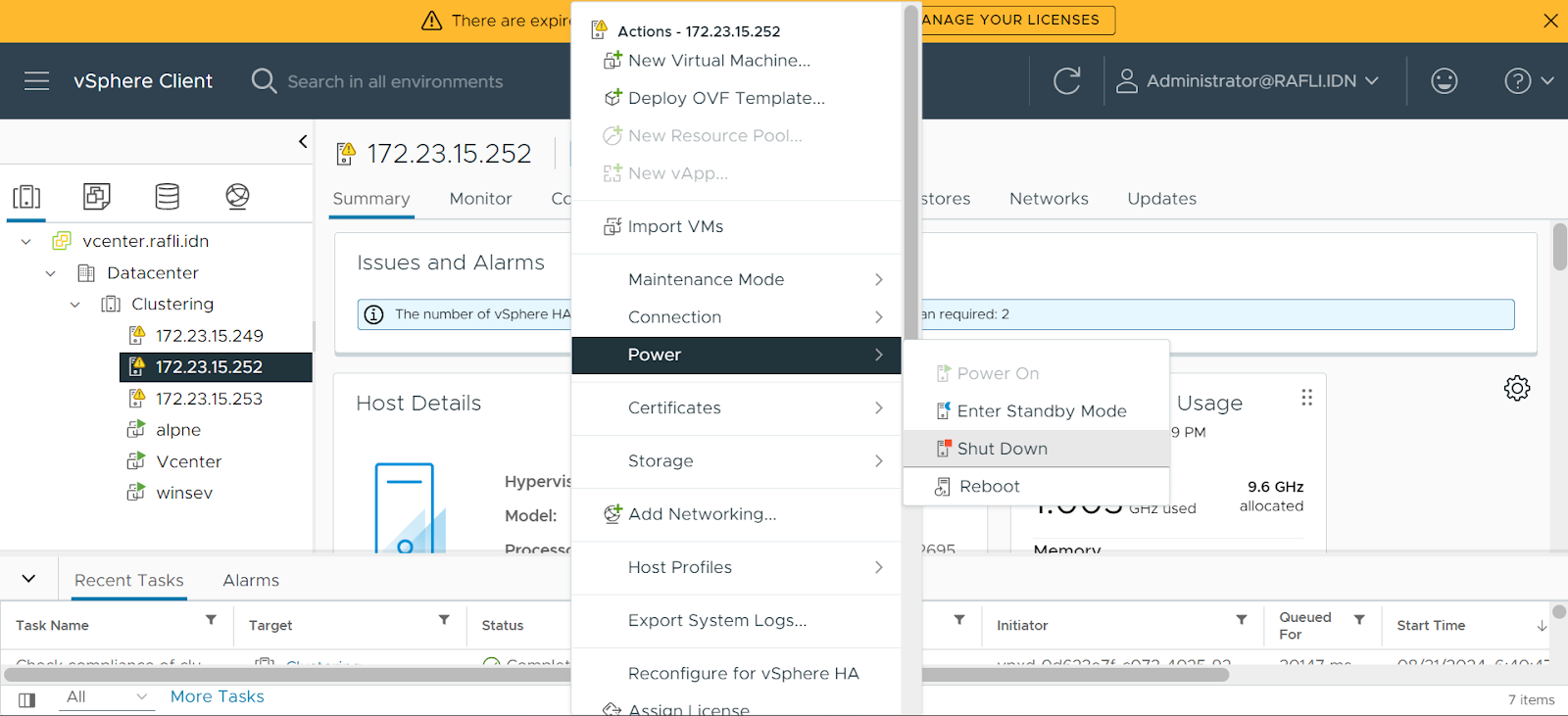Open the Administrator@RAFLI.IDN user menu
Screen dimensions: 1568x716
pos(1248,81)
